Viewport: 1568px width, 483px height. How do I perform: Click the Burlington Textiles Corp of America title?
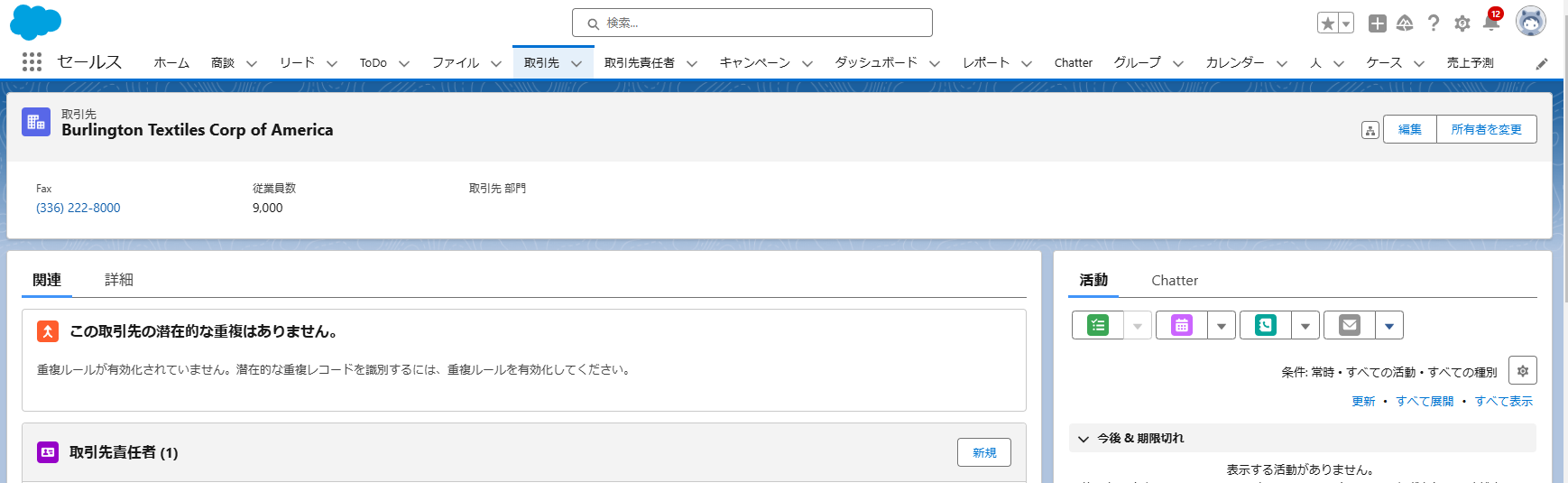pyautogui.click(x=198, y=130)
